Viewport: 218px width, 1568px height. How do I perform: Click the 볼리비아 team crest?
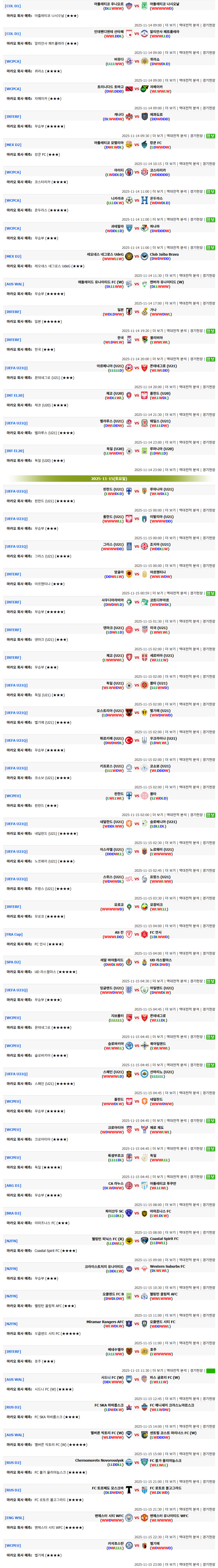pos(144,339)
